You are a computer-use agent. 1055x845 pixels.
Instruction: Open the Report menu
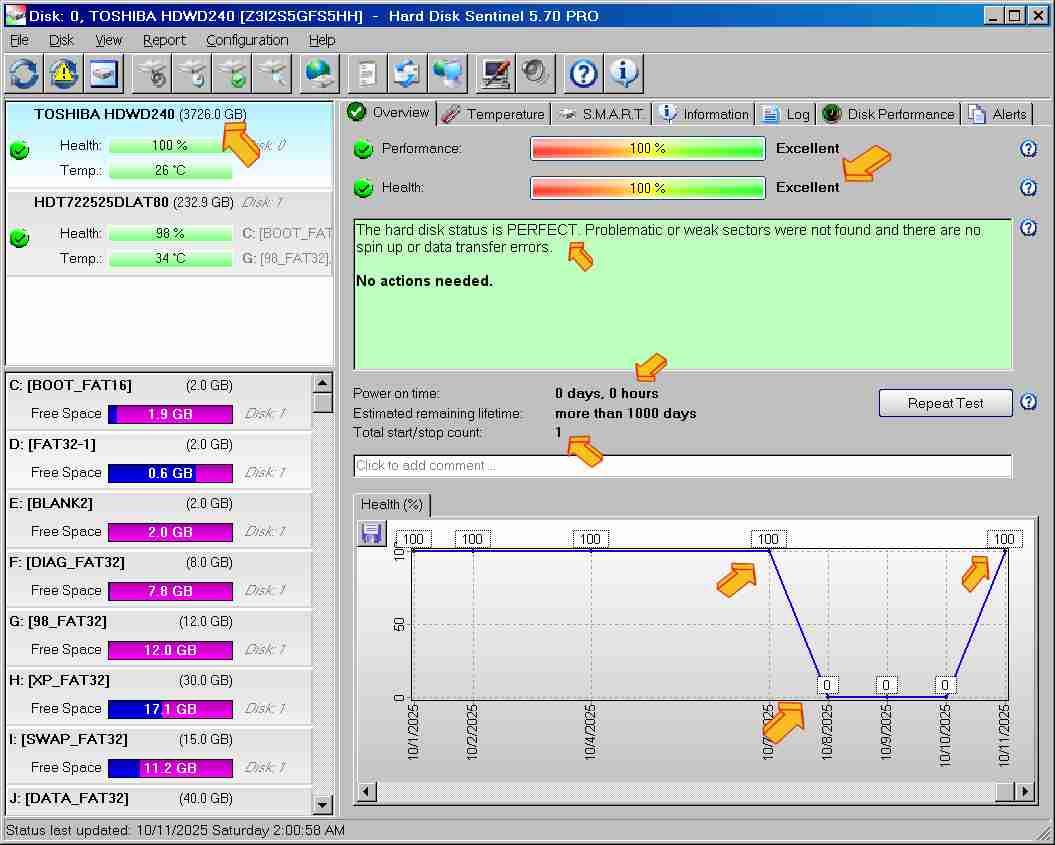[164, 40]
